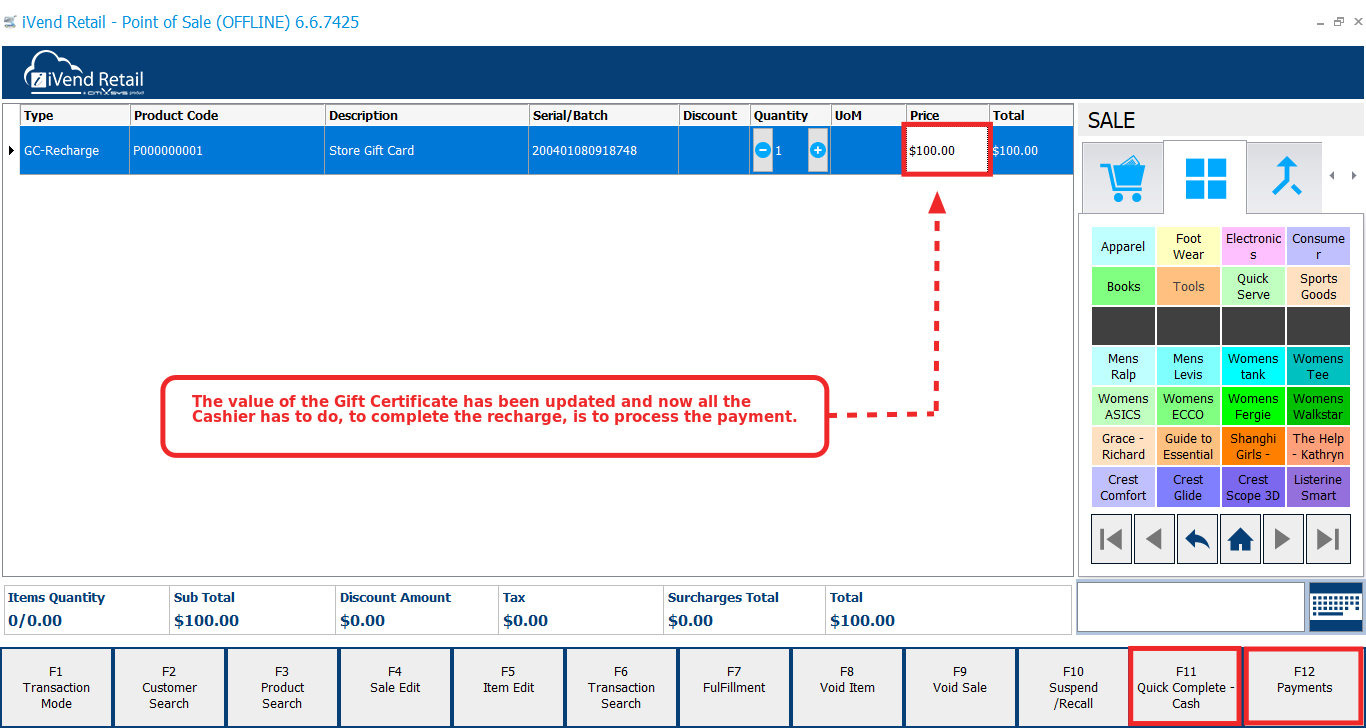Choose the Consumer category tile

[1318, 246]
